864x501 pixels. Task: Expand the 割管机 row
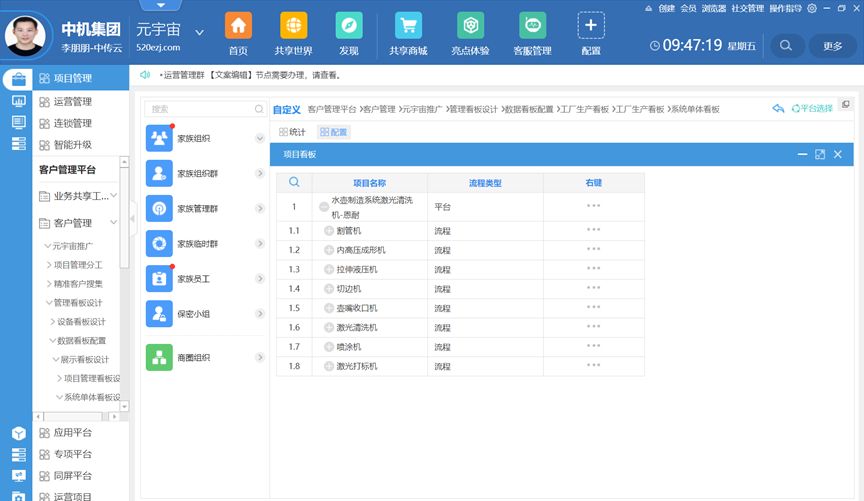[x=329, y=230]
